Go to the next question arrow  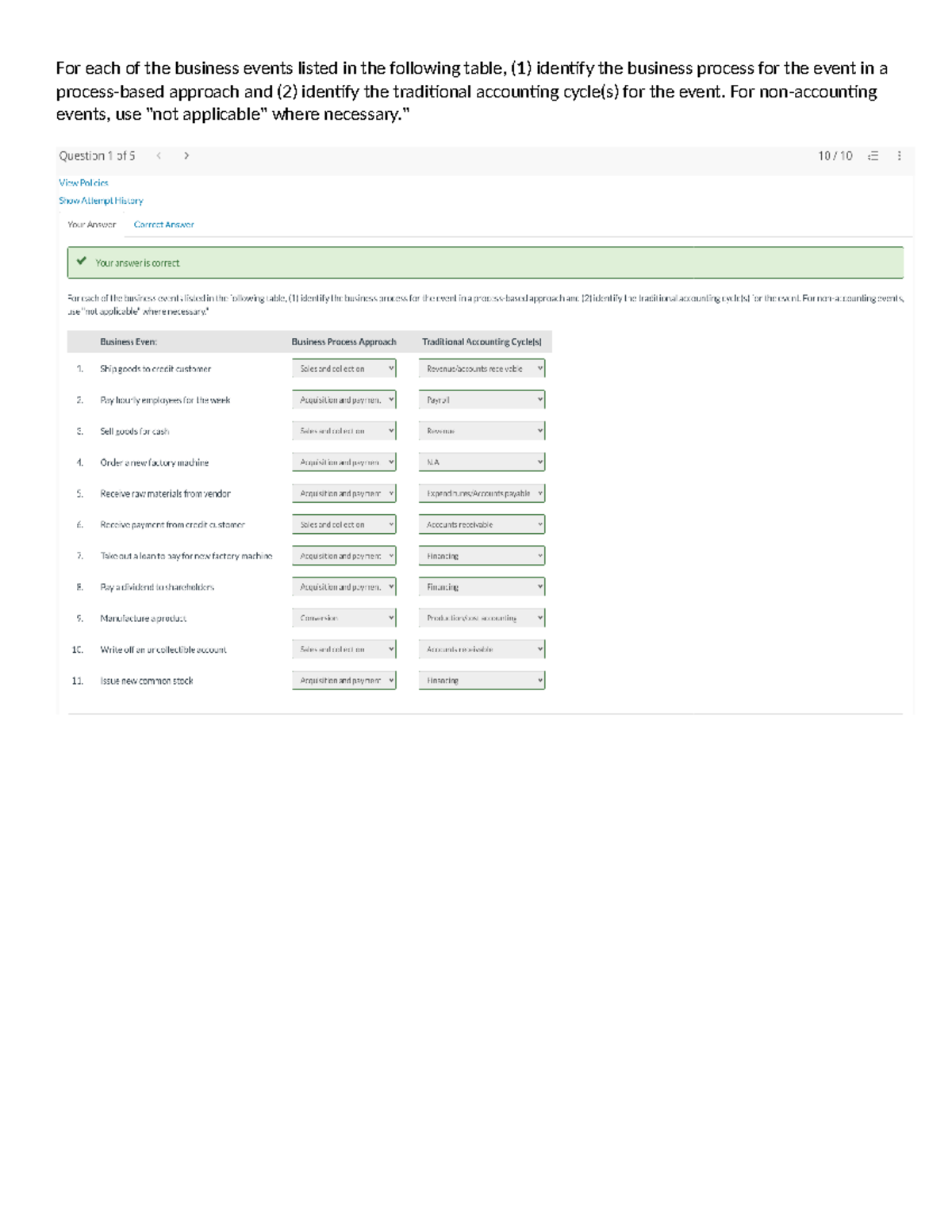coord(186,155)
